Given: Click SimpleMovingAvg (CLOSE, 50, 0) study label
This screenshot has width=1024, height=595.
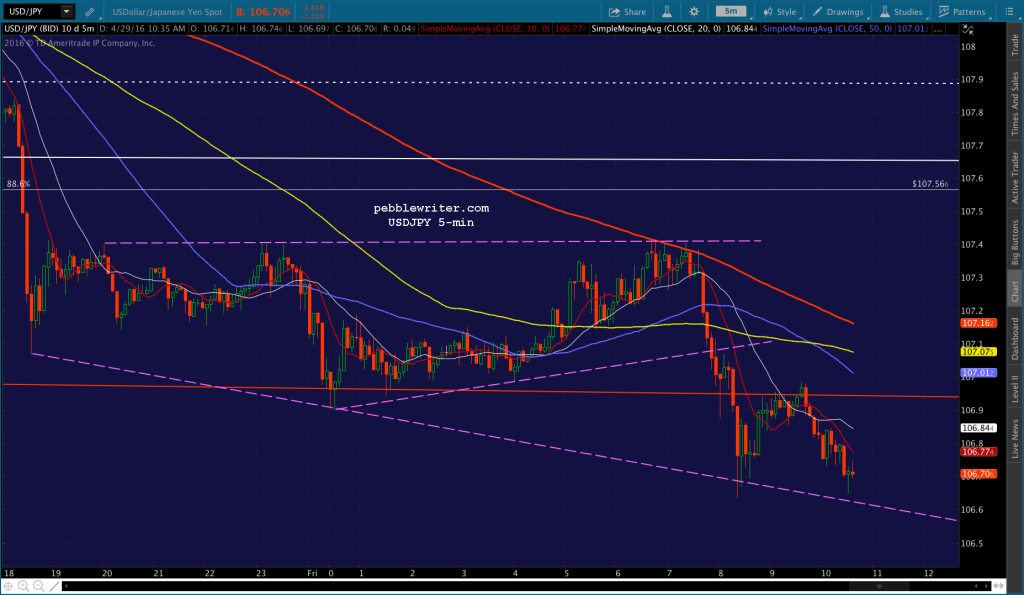Looking at the screenshot, I should pos(827,29).
